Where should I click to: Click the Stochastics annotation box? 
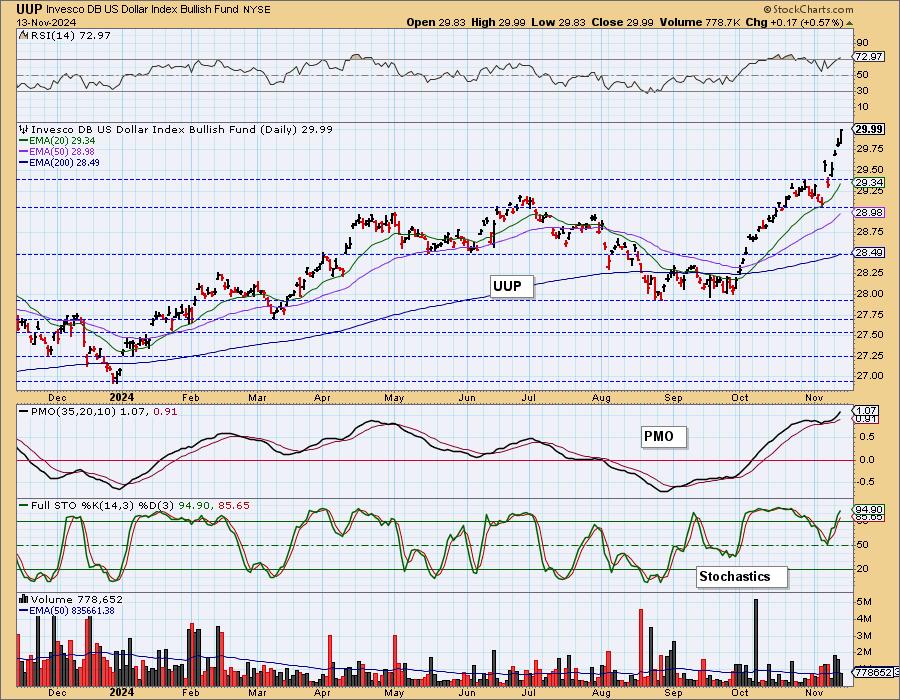tap(741, 576)
